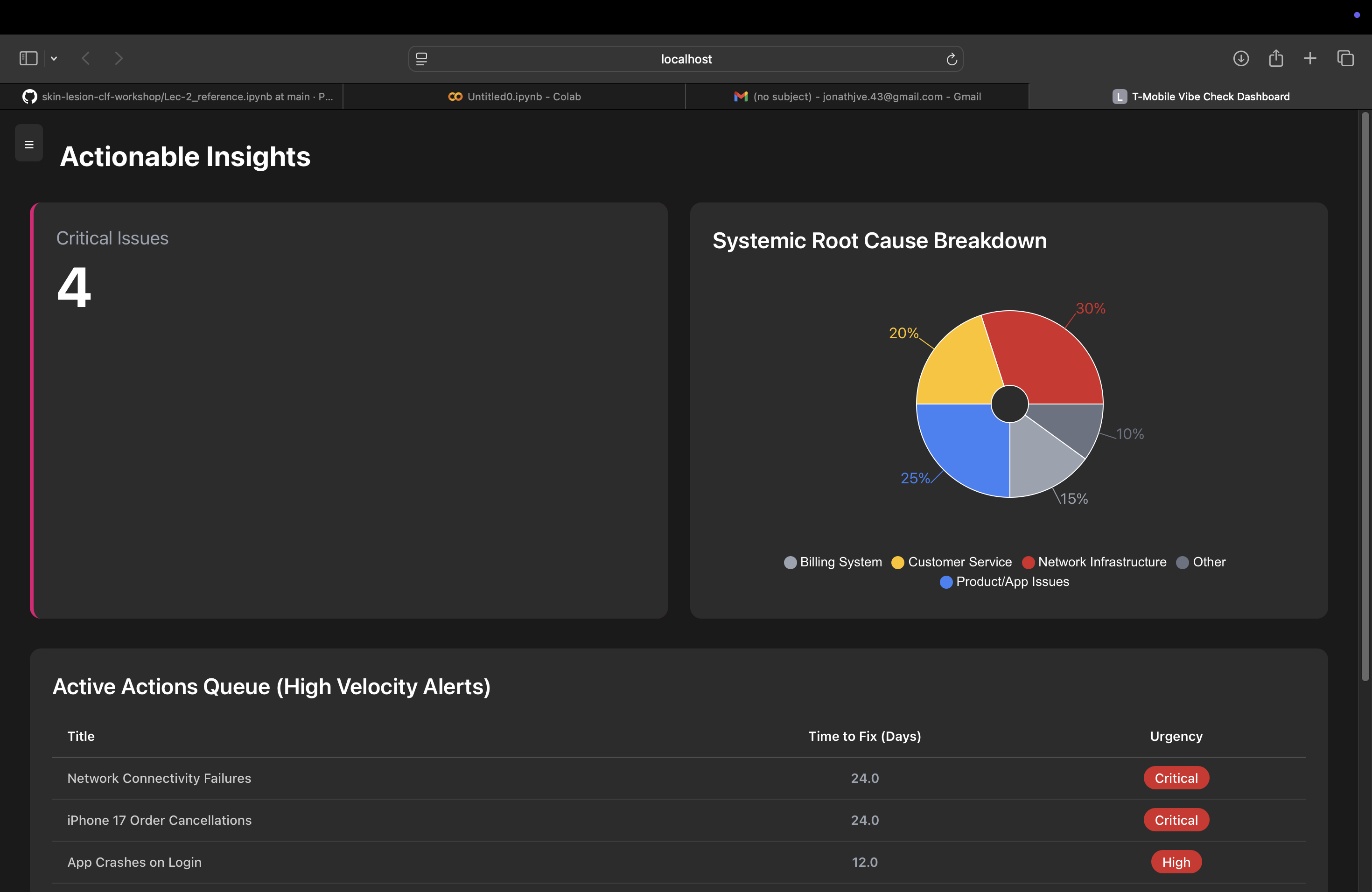Screen dimensions: 1372x892
Task: Open the dashboard hamburger menu
Action: (x=29, y=144)
